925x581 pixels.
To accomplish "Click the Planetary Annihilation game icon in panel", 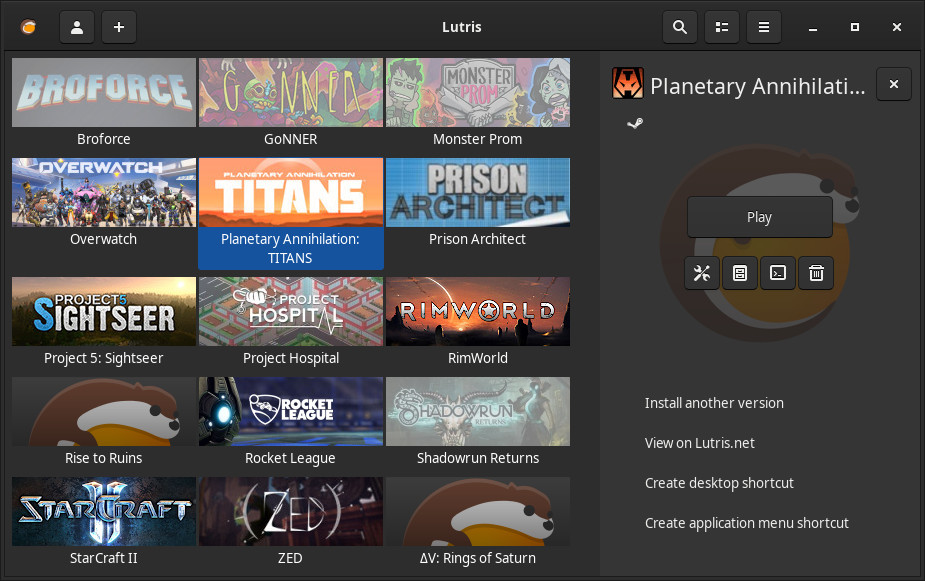I will [x=628, y=83].
